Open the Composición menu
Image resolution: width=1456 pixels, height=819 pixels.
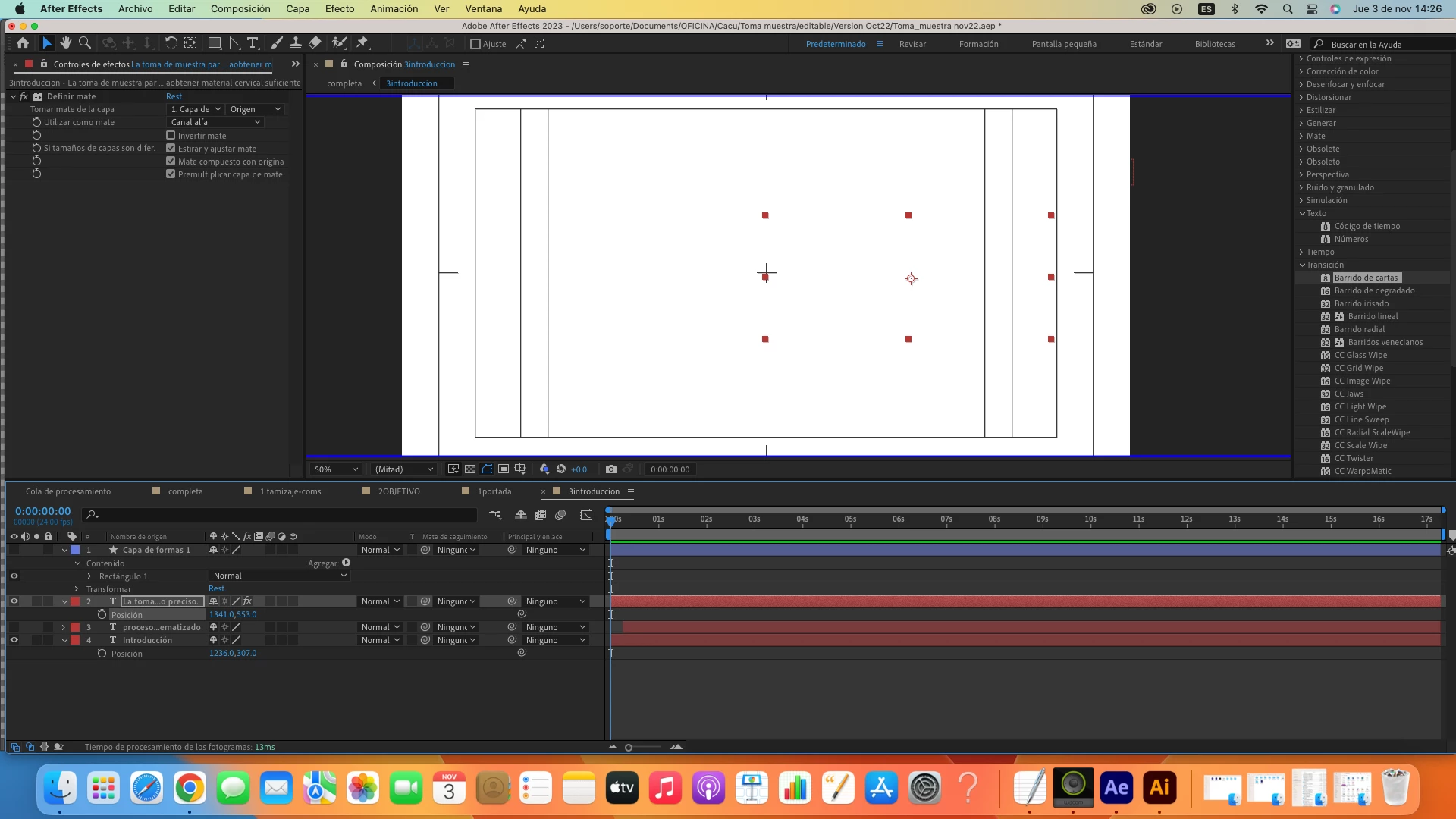240,9
